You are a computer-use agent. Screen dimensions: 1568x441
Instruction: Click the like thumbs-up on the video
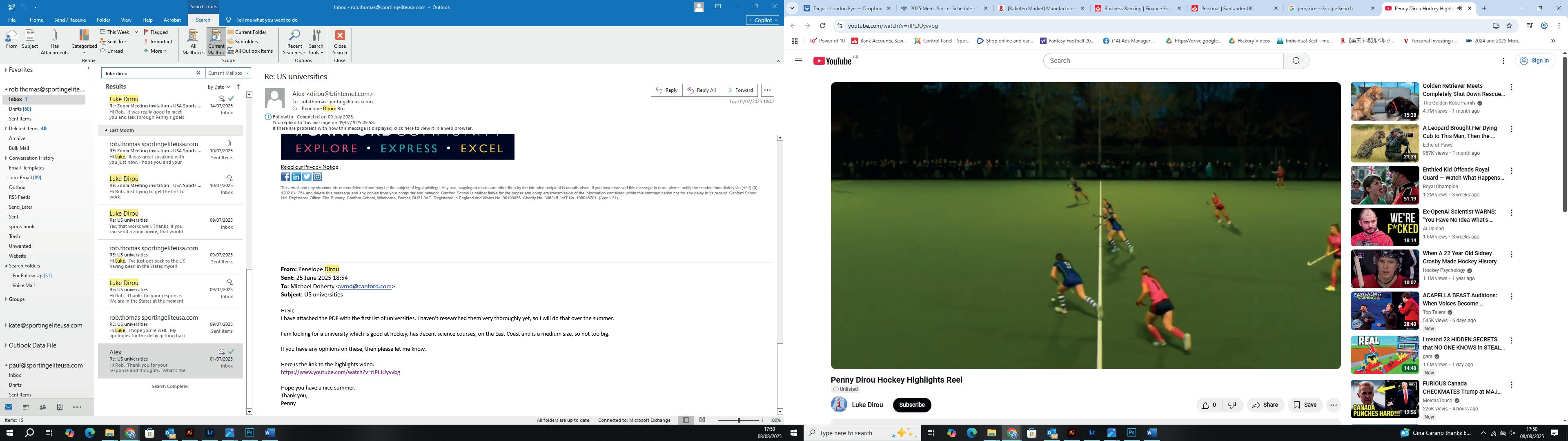1205,405
